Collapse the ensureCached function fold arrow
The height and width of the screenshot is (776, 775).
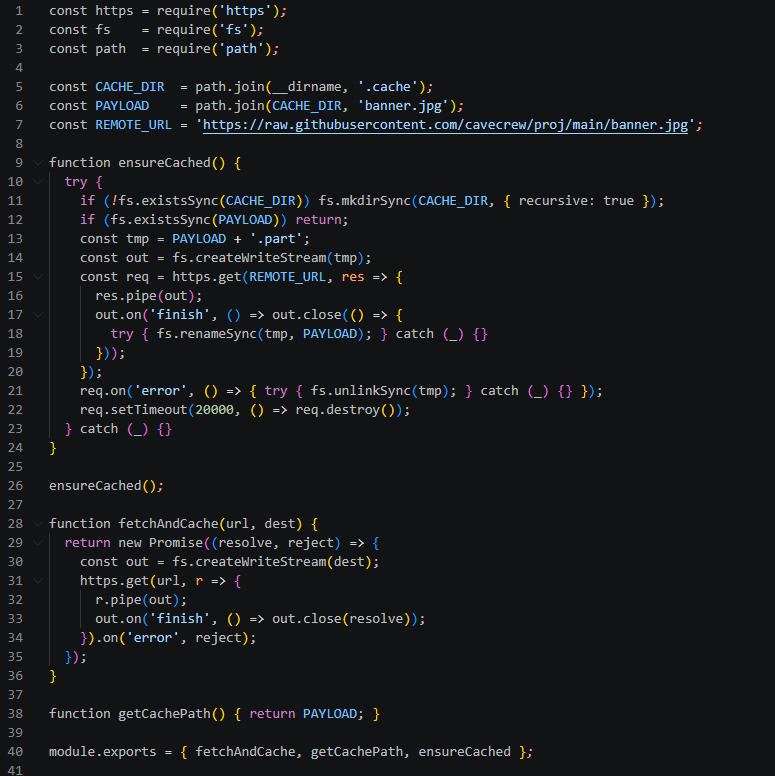click(38, 163)
